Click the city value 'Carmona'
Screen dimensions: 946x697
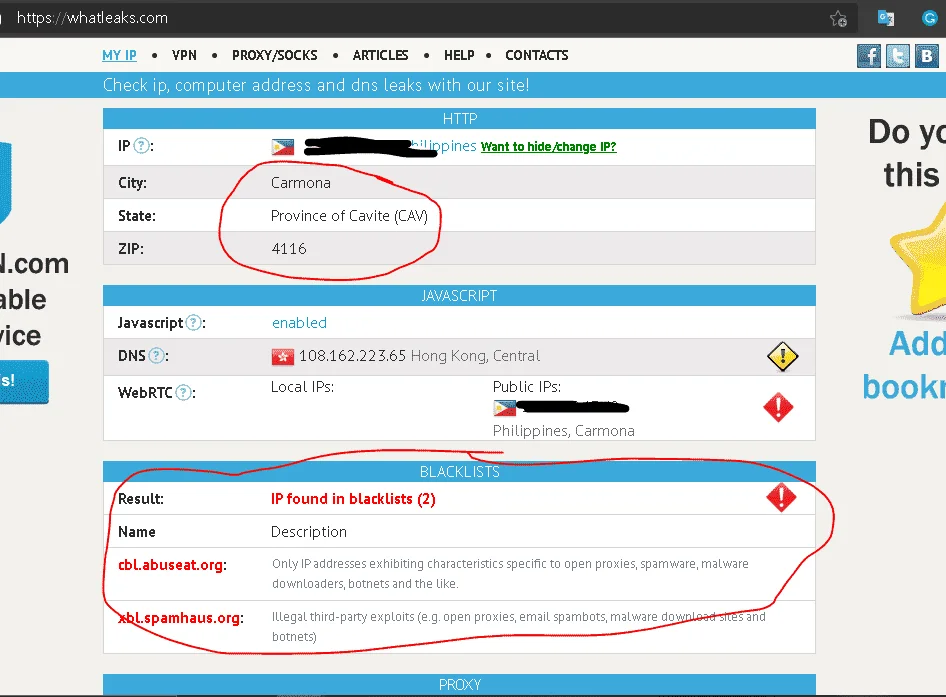pyautogui.click(x=300, y=183)
